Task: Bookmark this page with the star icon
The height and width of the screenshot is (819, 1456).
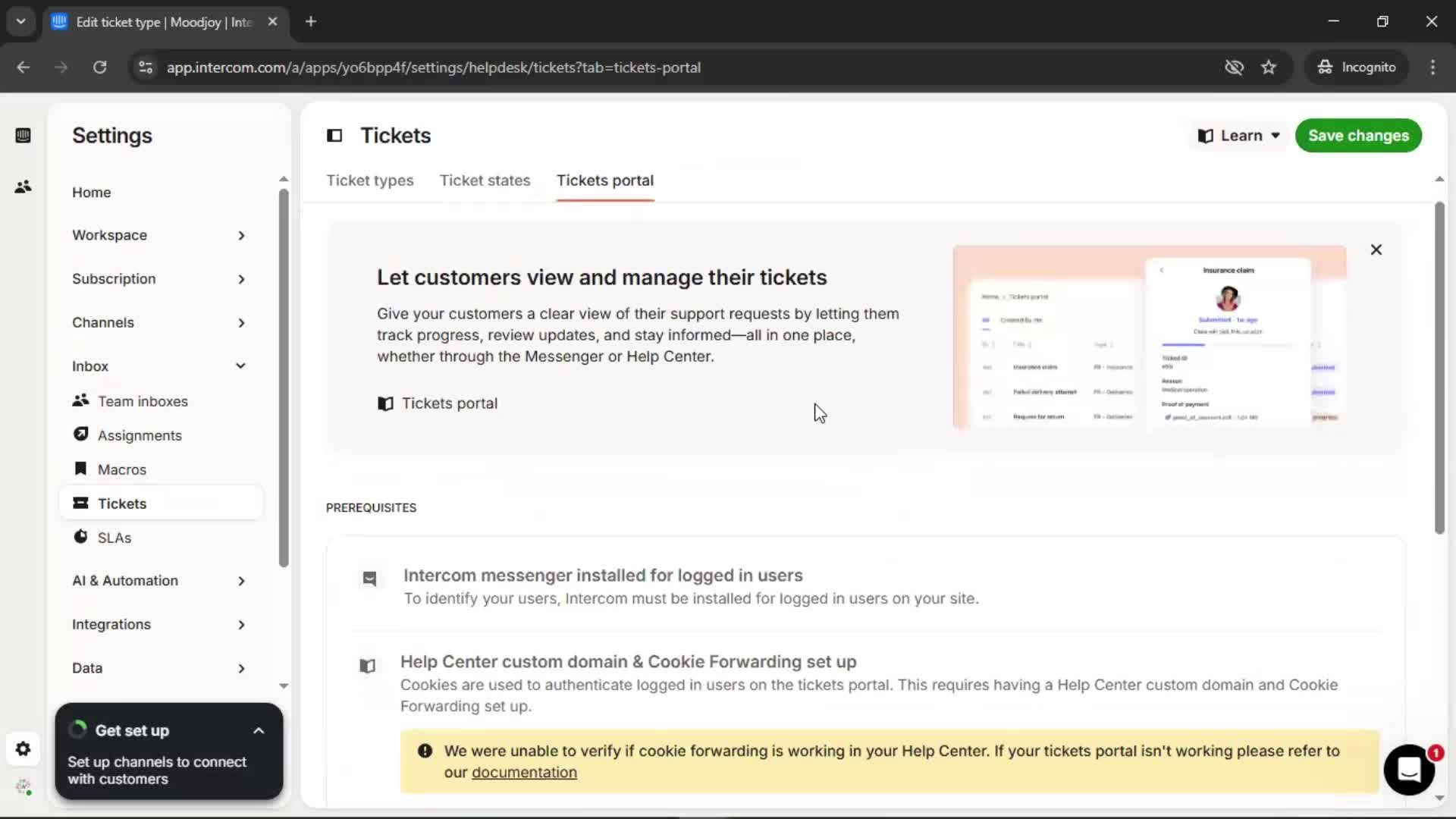Action: click(x=1269, y=67)
